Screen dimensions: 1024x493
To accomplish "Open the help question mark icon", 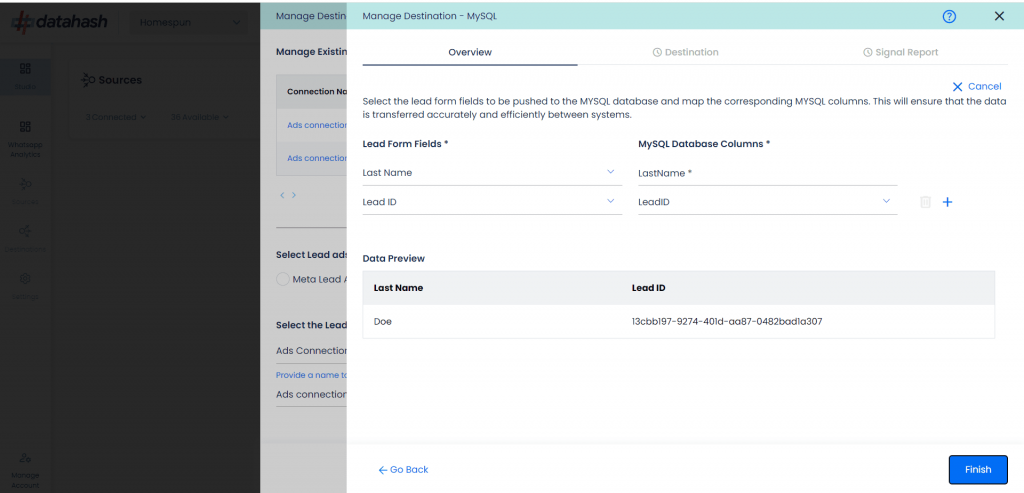I will click(x=949, y=16).
